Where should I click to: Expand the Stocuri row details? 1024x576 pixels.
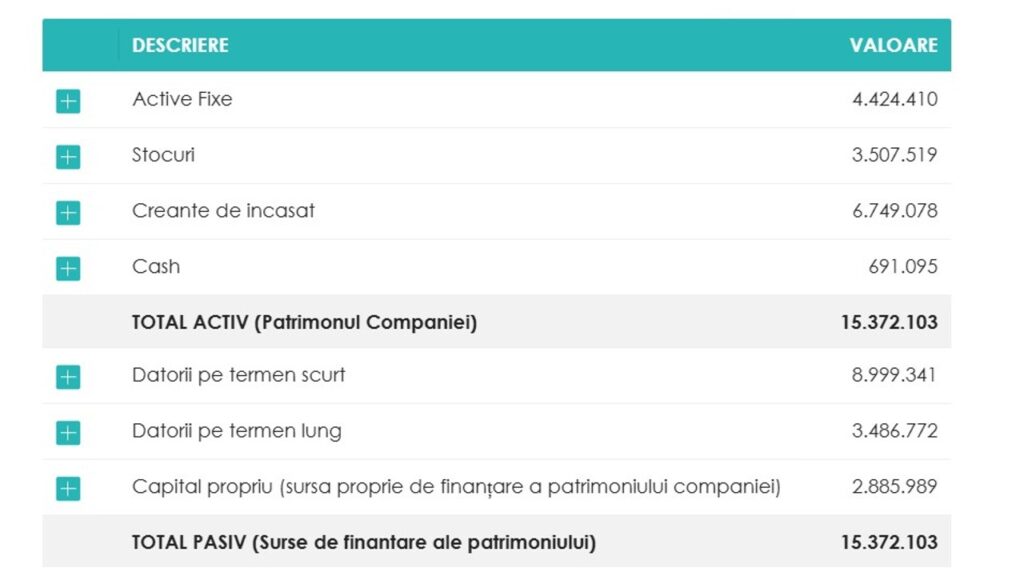pos(68,157)
